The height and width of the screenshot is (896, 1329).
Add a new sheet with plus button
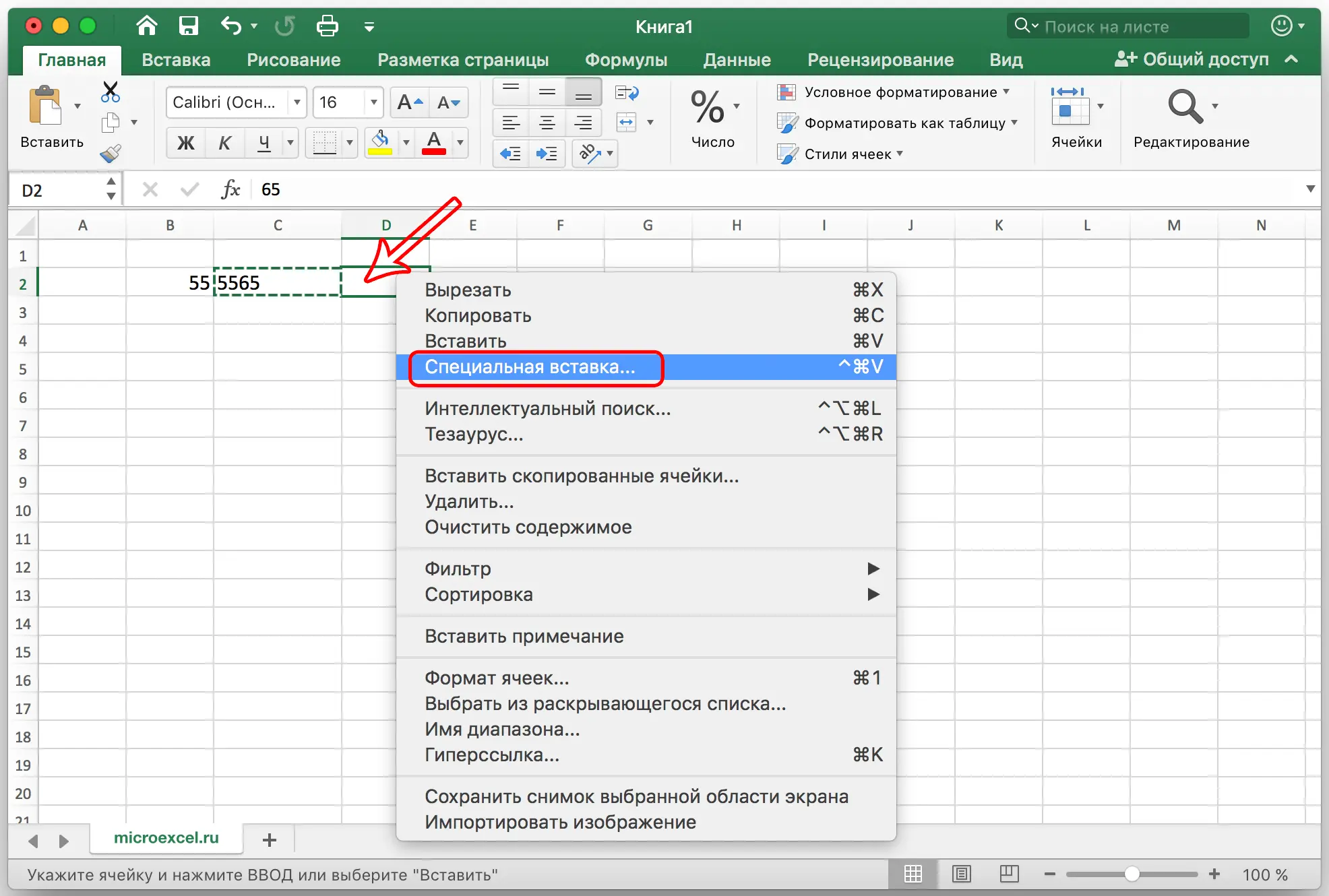tap(270, 840)
